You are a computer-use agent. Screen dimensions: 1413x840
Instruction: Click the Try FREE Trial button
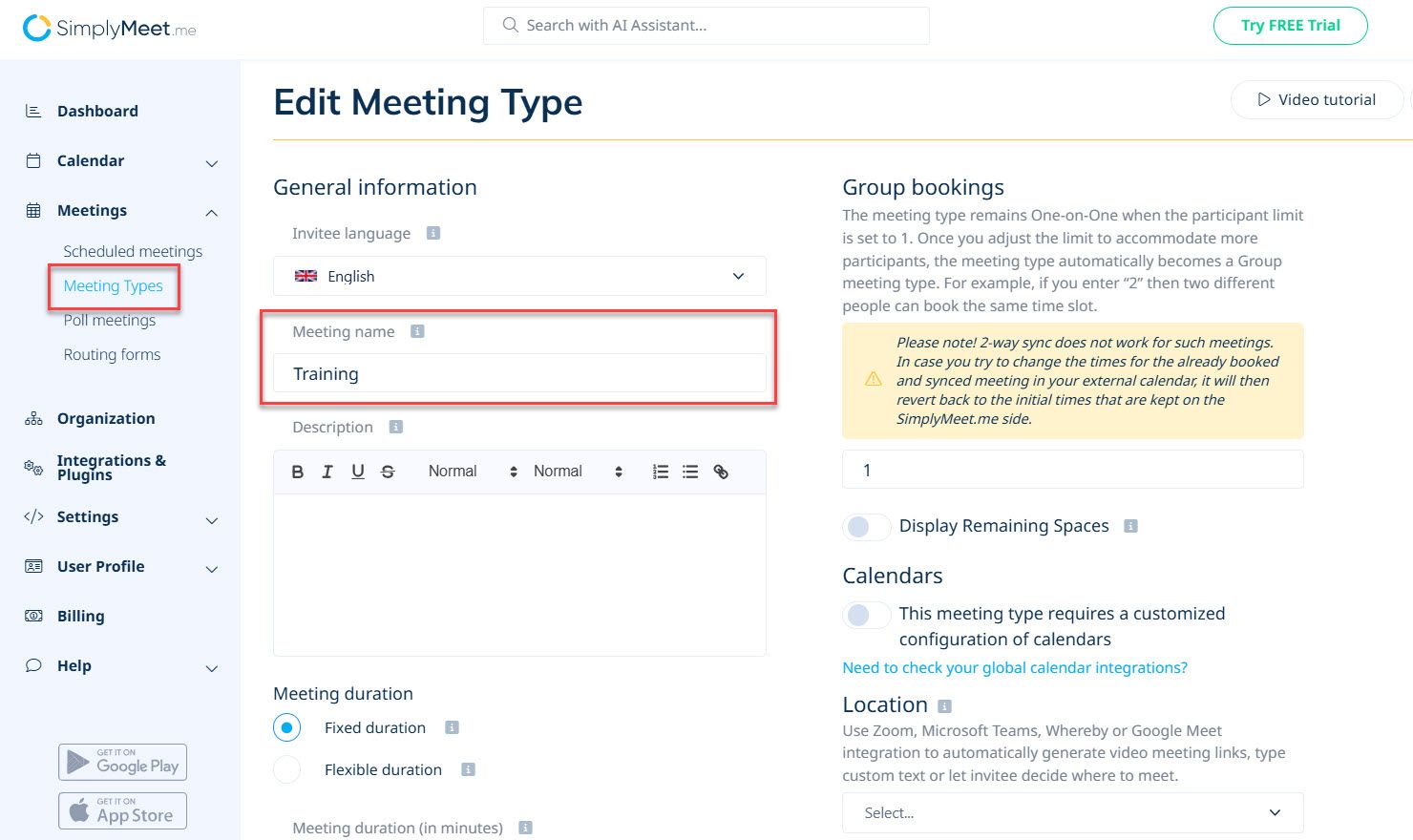tap(1290, 26)
